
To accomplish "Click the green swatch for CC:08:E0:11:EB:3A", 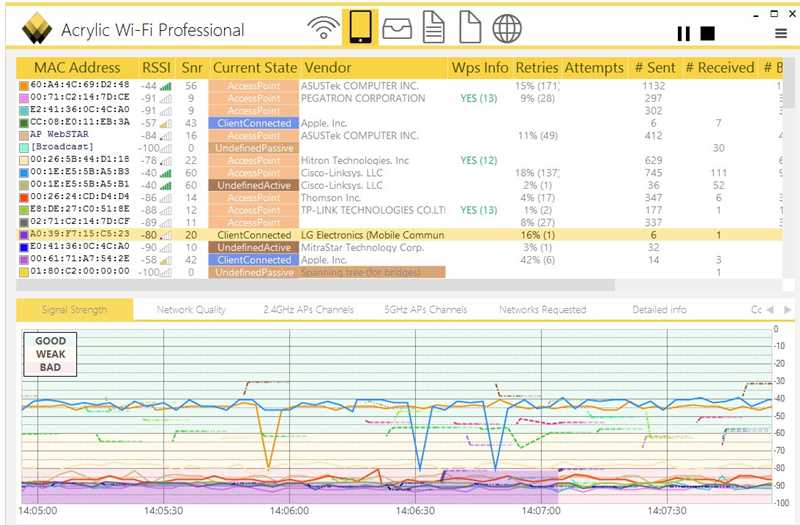I will click(x=23, y=123).
